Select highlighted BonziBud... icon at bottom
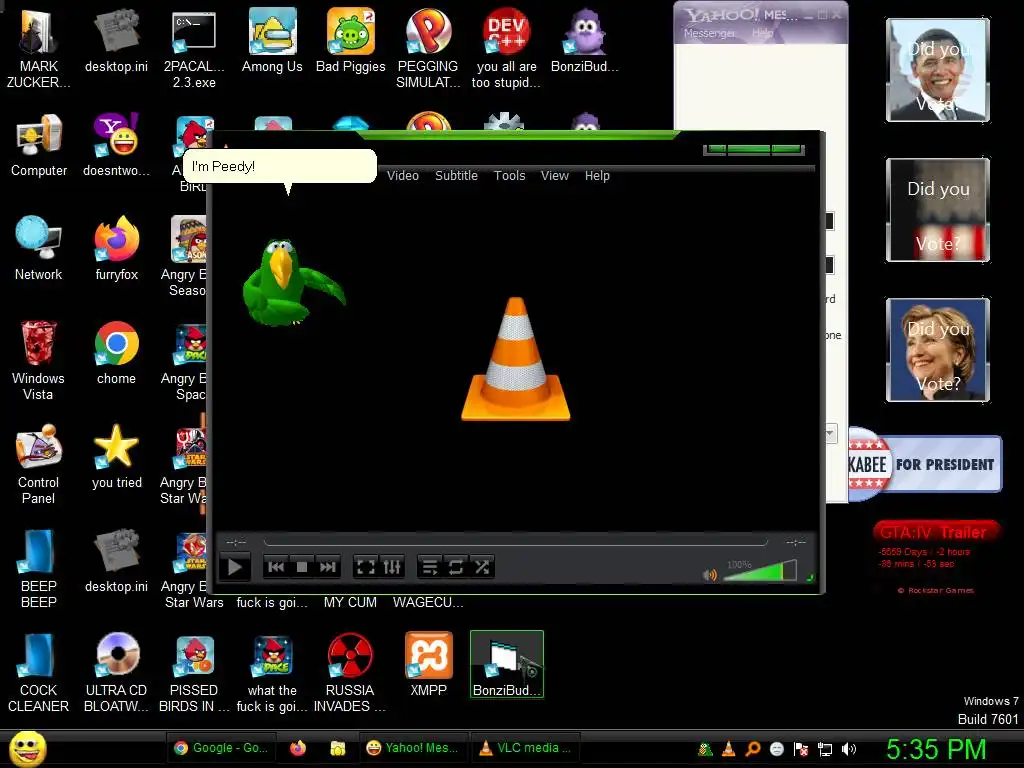Image resolution: width=1024 pixels, height=768 pixels. (x=507, y=664)
